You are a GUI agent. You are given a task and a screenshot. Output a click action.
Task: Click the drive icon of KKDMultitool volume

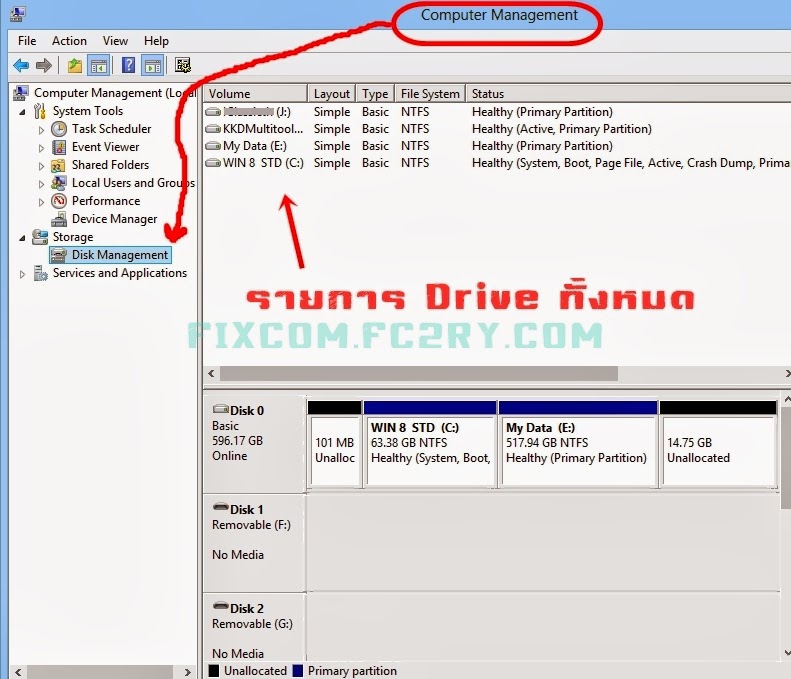tap(213, 129)
